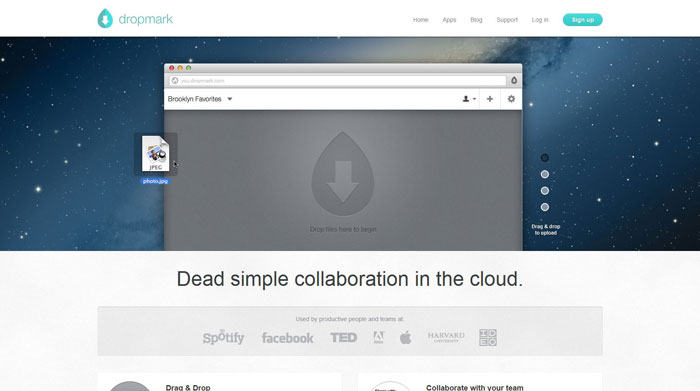The width and height of the screenshot is (700, 391).
Task: Click the dropmark droplet logo icon
Action: [x=105, y=18]
